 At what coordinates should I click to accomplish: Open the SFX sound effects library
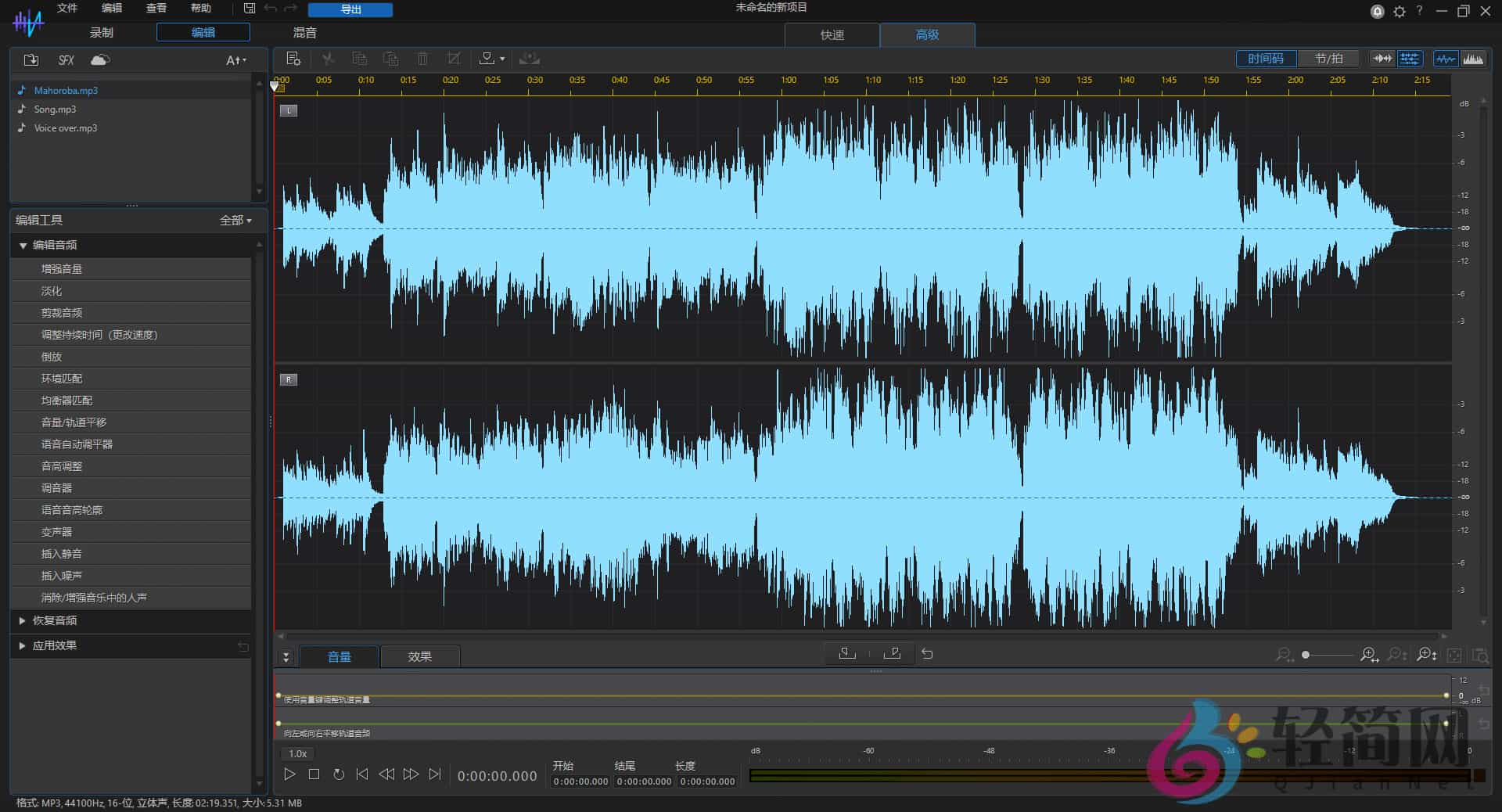[x=66, y=60]
